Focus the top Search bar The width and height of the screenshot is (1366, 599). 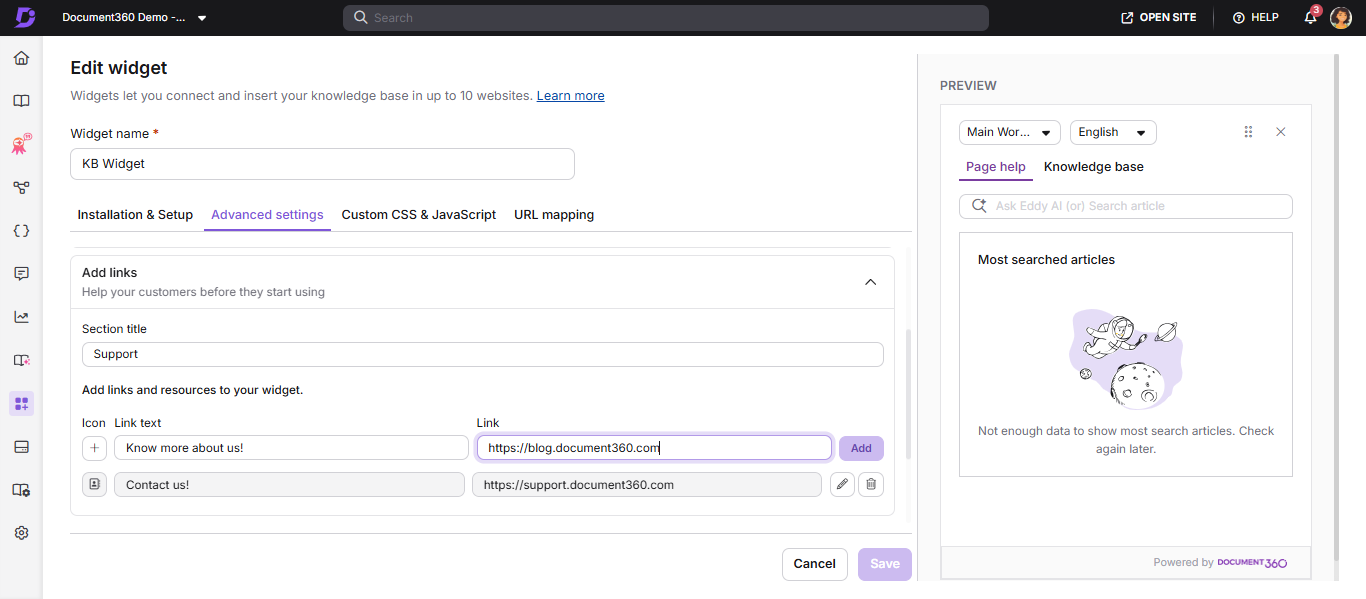[x=666, y=18]
